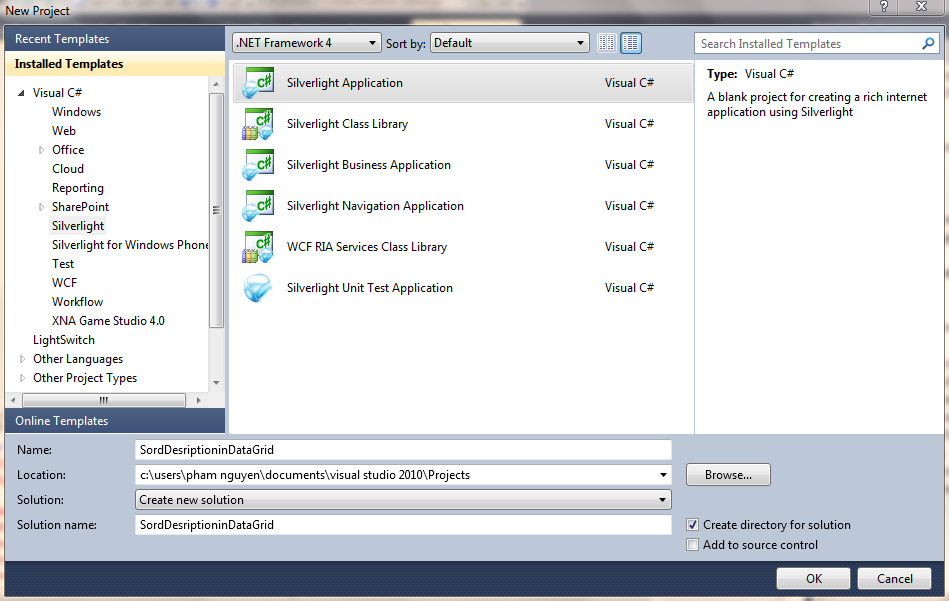Enable Add to source control
Screen dimensions: 949x601
[x=693, y=545]
